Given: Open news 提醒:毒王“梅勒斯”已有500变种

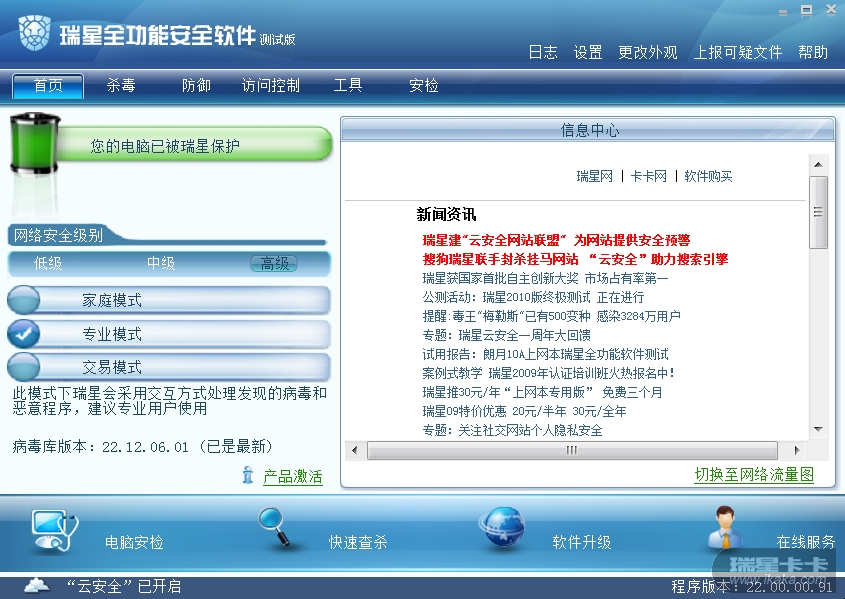Looking at the screenshot, I should 551,316.
